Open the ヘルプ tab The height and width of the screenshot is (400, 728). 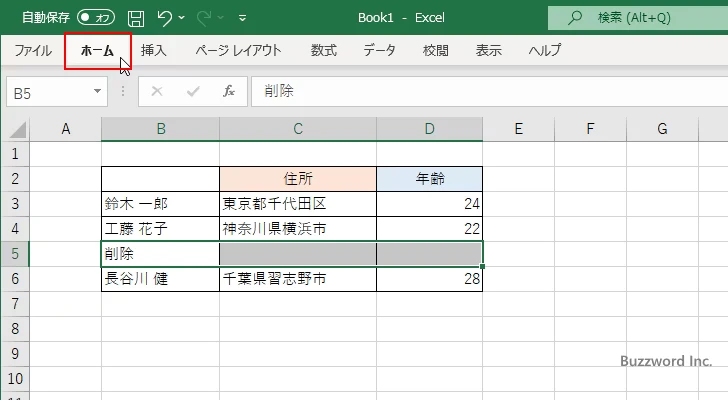545,50
